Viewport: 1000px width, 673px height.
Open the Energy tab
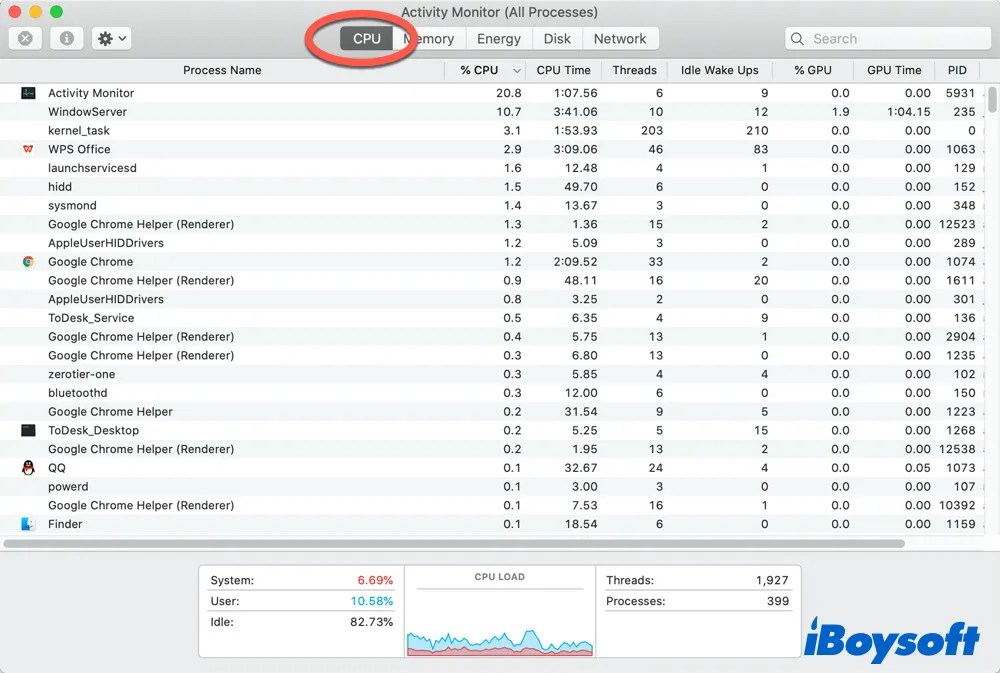(x=498, y=38)
